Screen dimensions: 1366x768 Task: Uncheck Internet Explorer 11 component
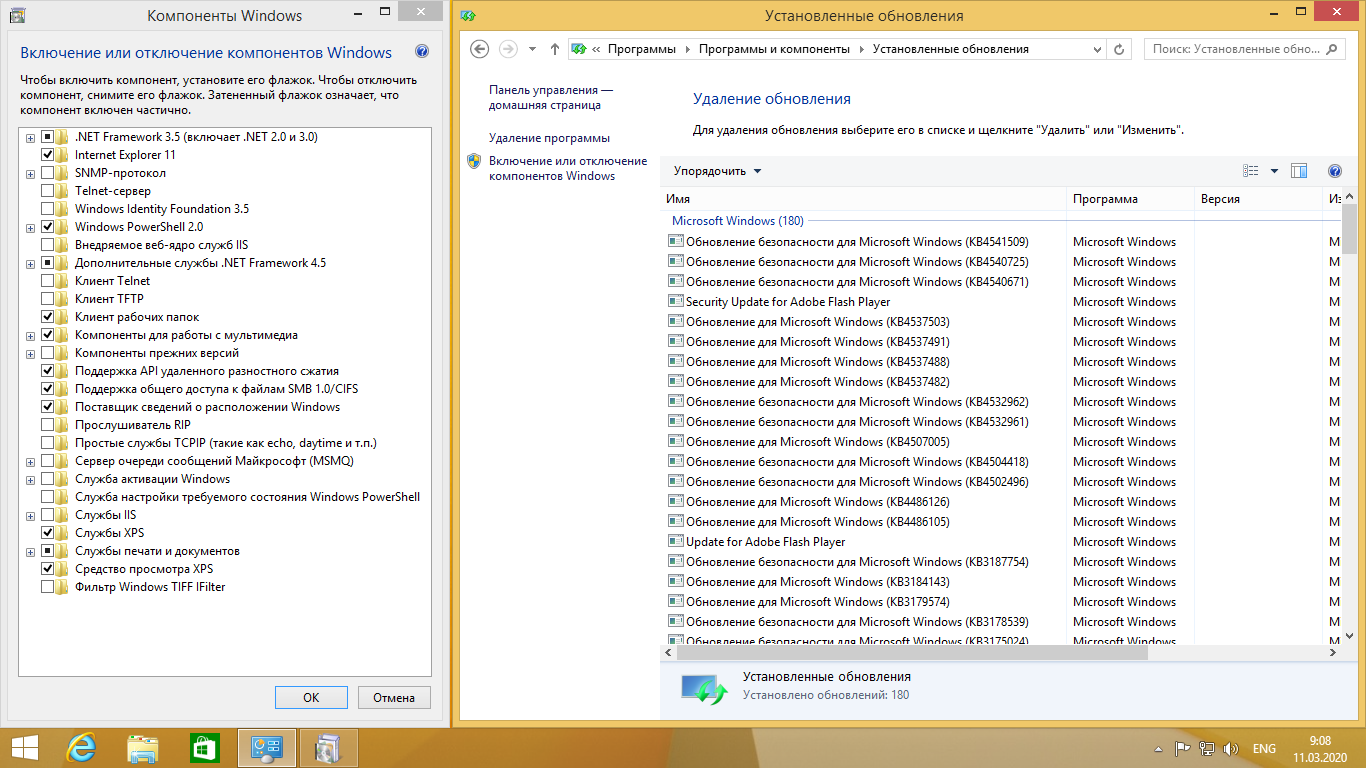(x=47, y=155)
